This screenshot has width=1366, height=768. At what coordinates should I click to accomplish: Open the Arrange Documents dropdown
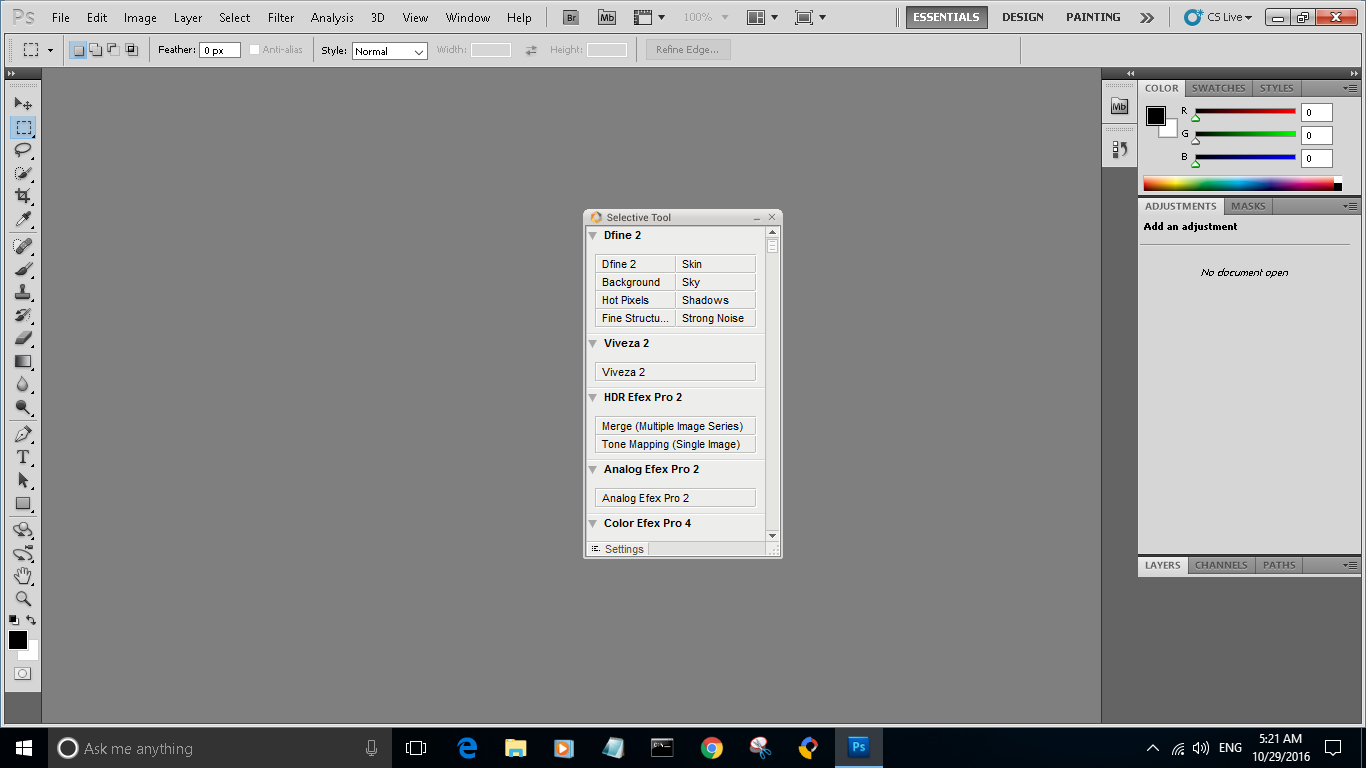click(764, 17)
